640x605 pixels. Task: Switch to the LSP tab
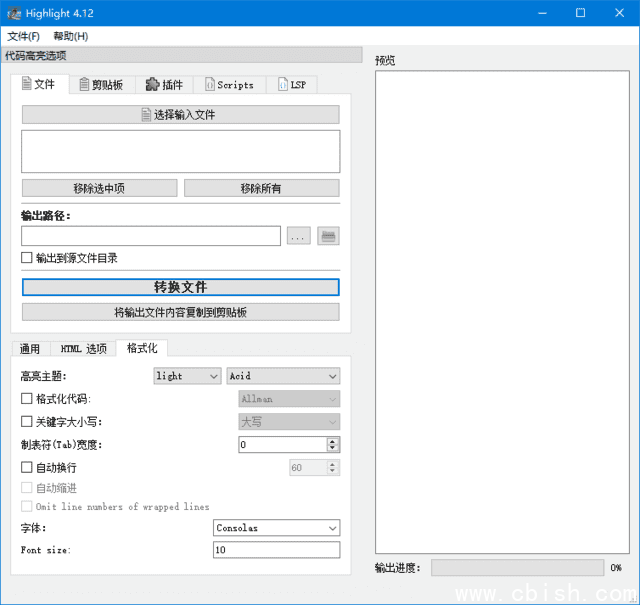coord(291,85)
